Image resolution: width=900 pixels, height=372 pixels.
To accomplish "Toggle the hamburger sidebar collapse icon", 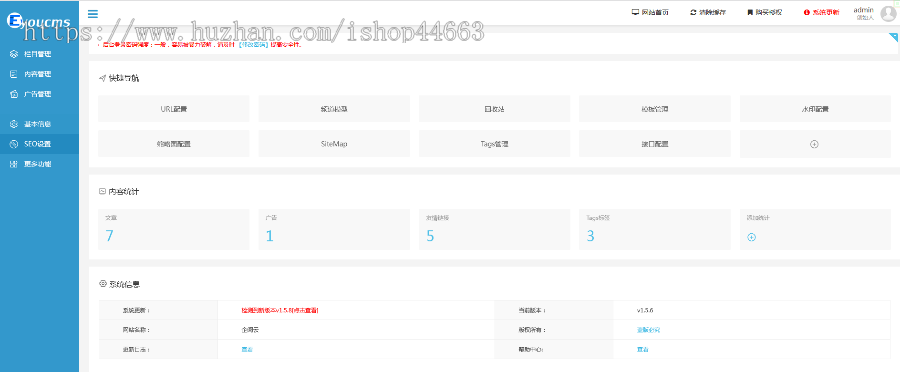I will 93,14.
